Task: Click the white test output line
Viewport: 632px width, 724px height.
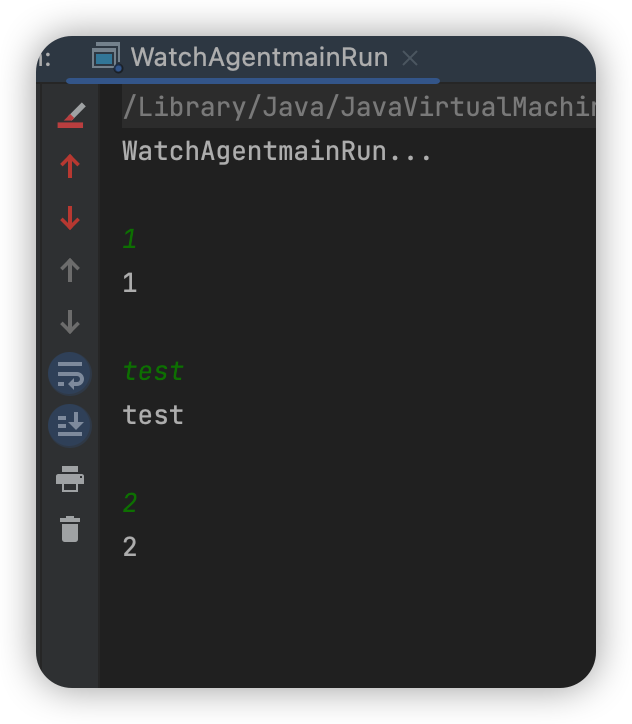Action: [153, 415]
